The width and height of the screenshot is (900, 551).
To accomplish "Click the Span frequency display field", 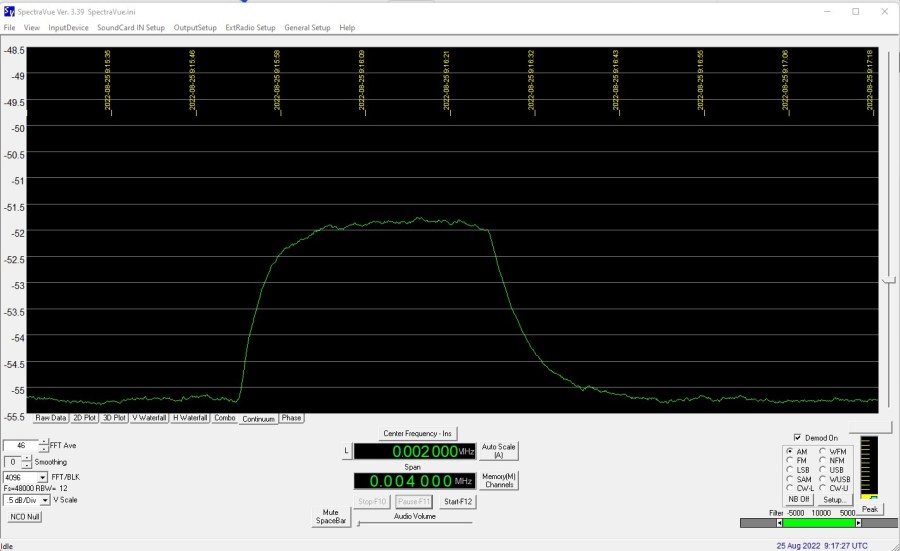I will (x=414, y=481).
